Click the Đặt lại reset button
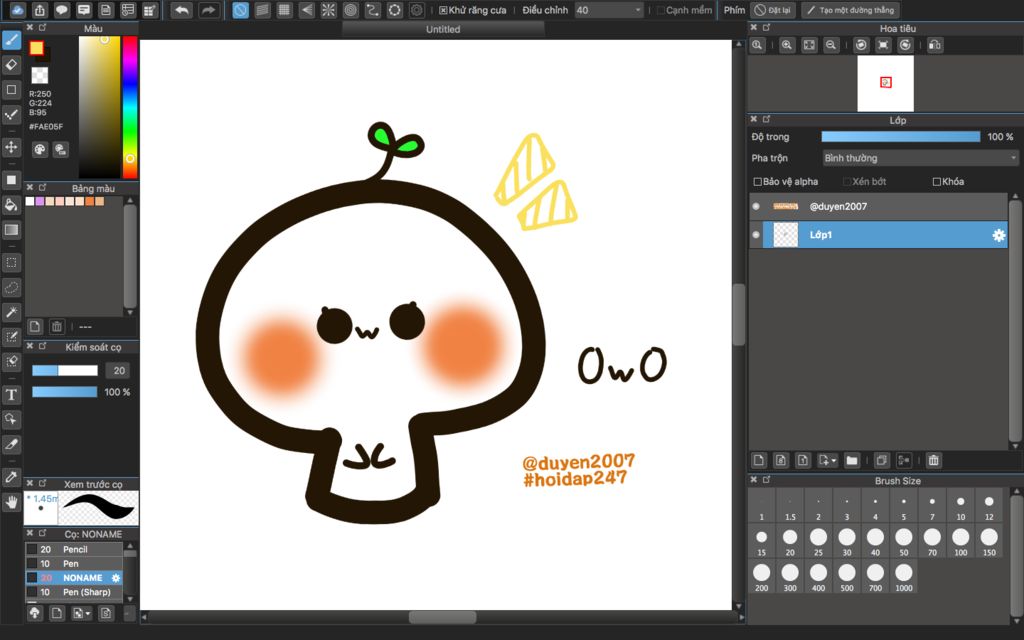 [x=773, y=10]
